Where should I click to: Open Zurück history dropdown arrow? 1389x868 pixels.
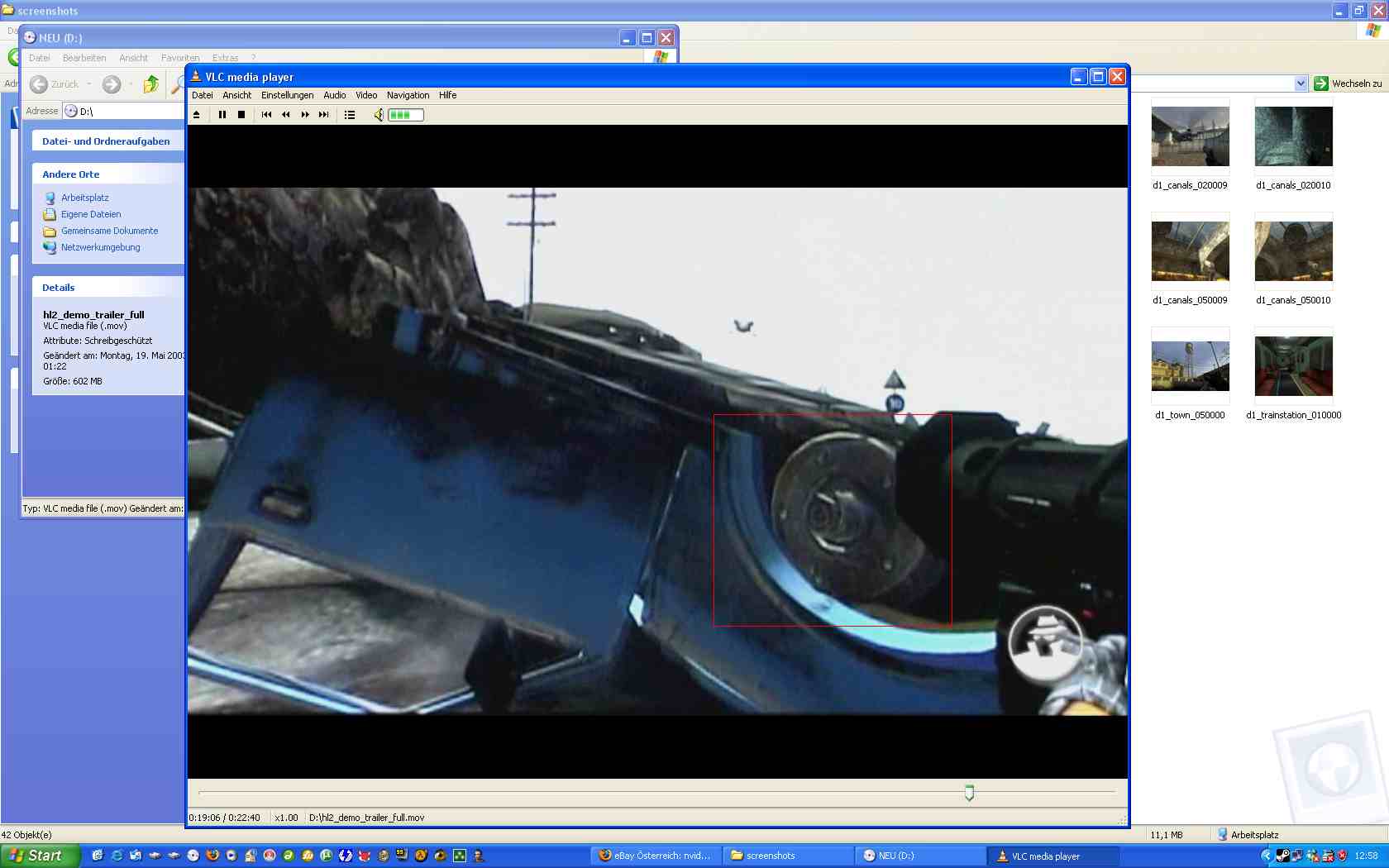pos(89,84)
